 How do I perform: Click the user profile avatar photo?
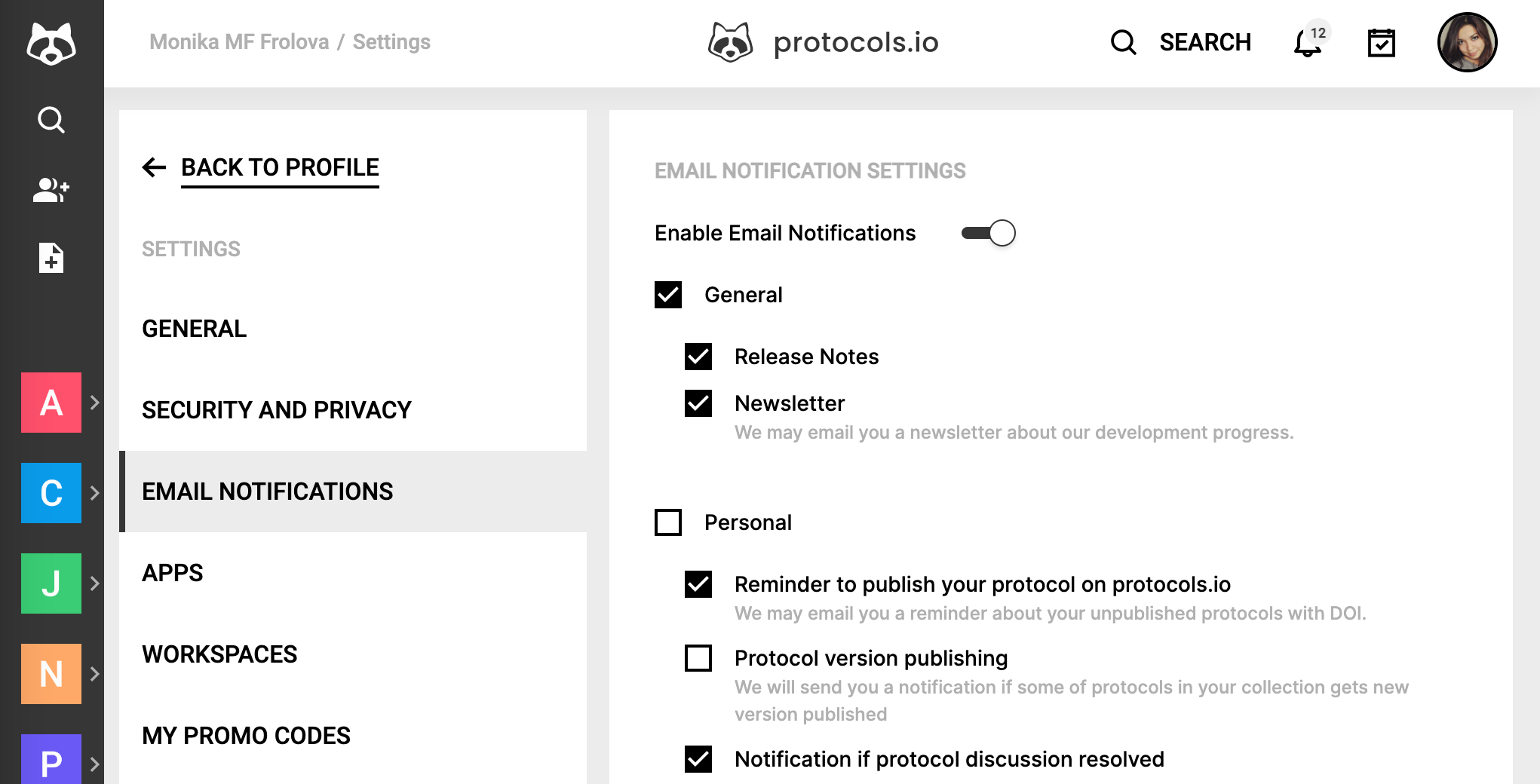click(x=1467, y=42)
